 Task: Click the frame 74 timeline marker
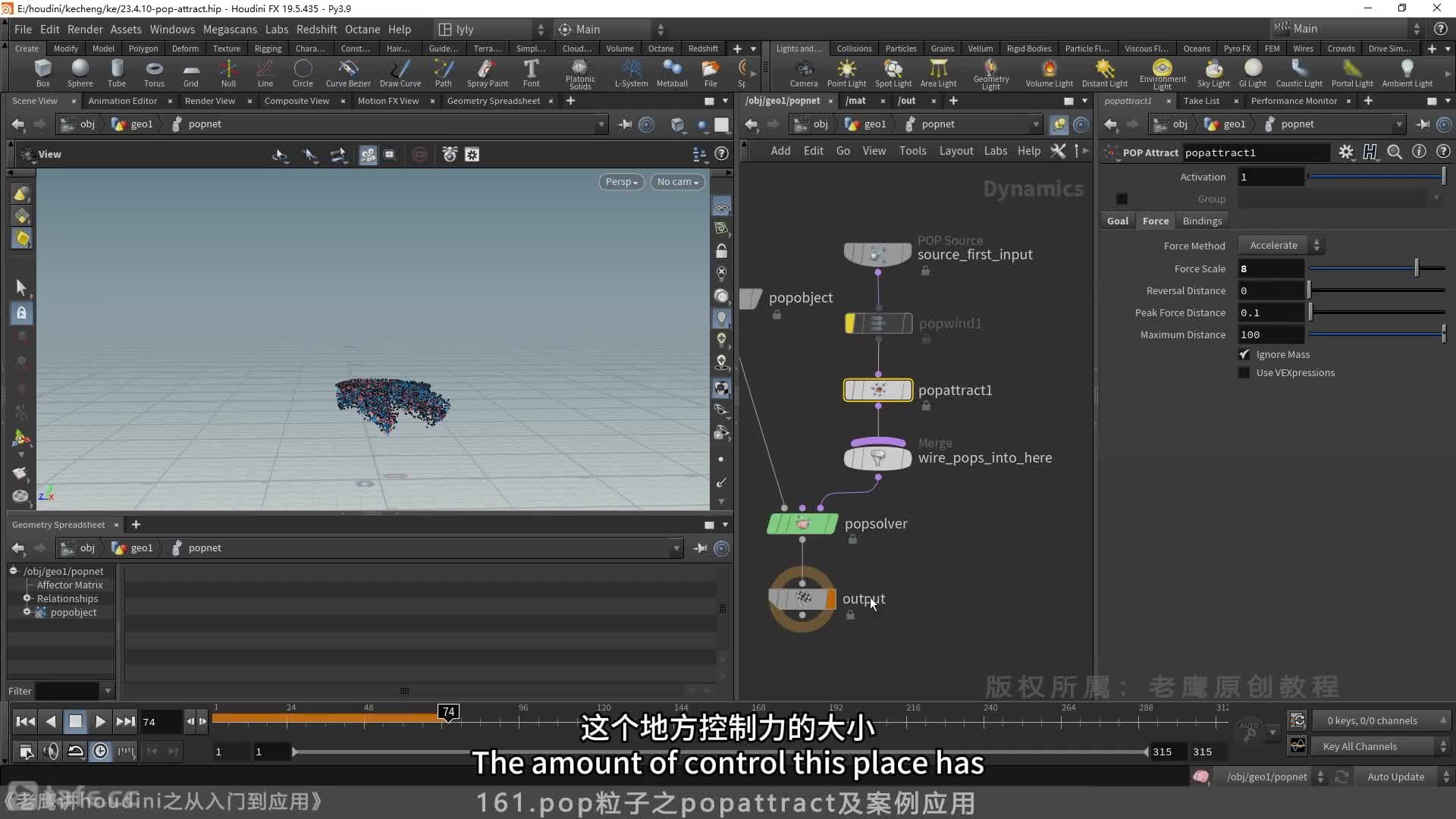pos(448,711)
